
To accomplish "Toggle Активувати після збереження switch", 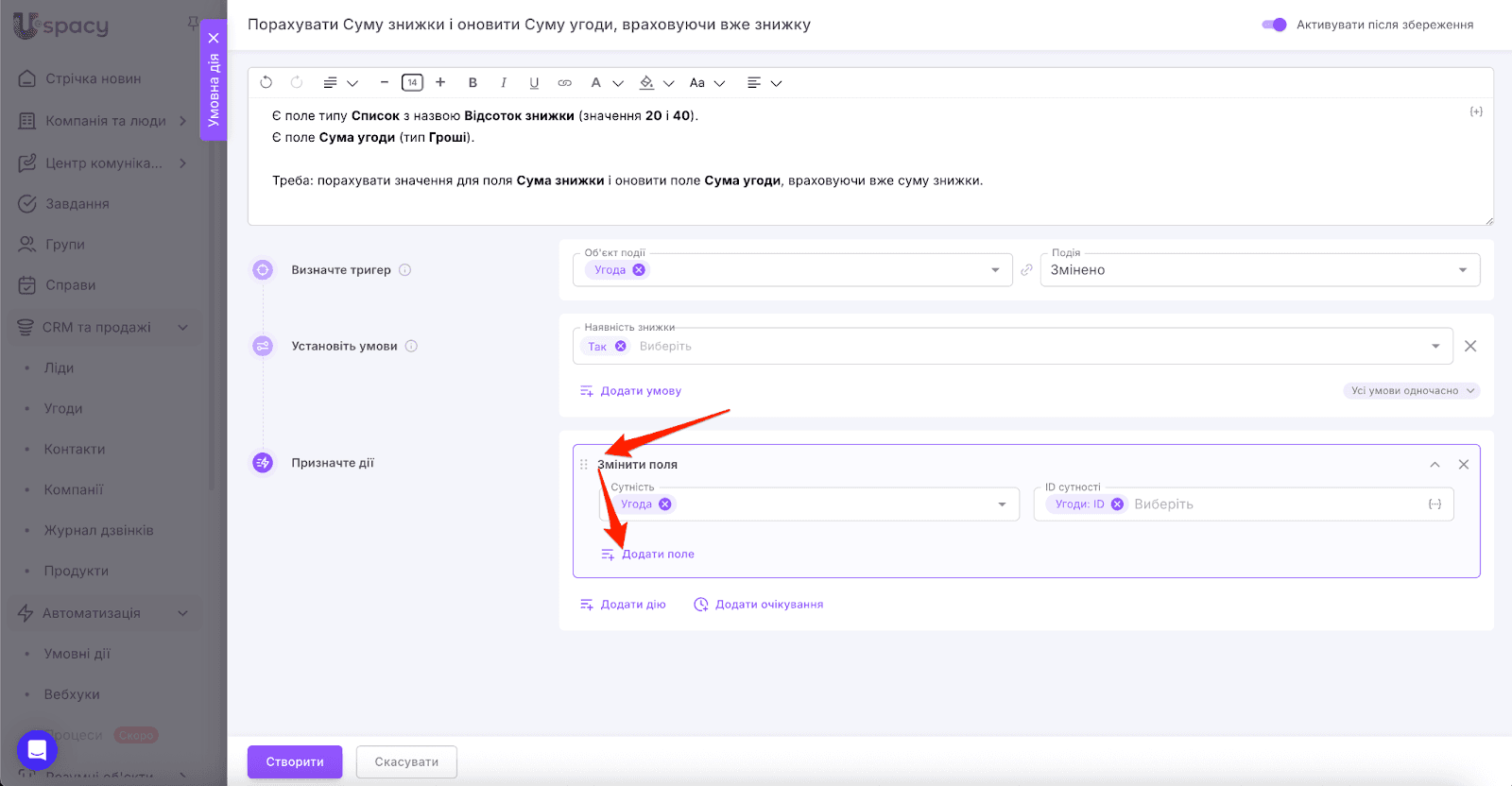I will click(1274, 25).
